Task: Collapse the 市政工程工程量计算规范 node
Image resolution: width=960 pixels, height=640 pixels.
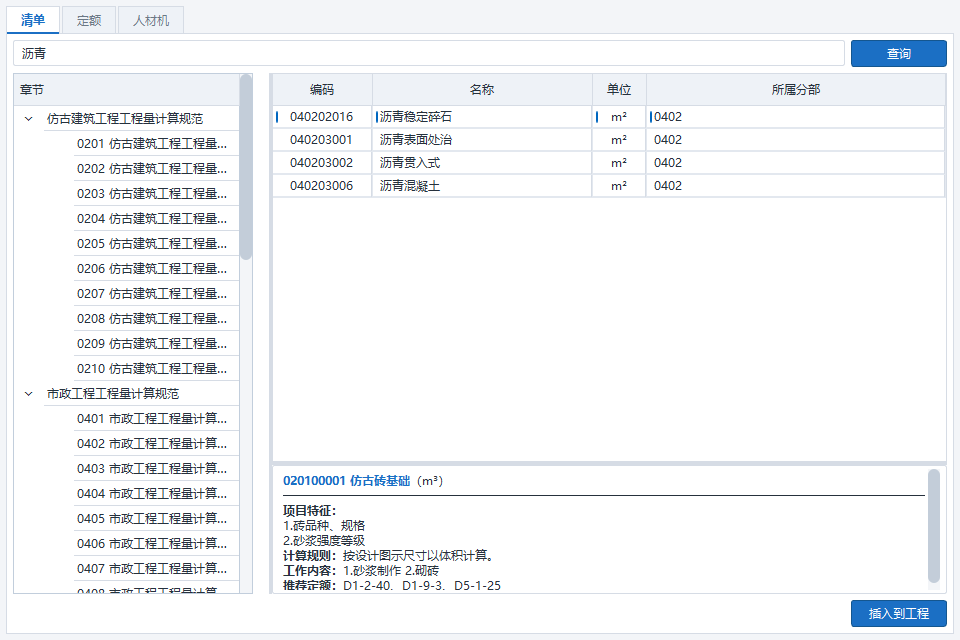Action: (29, 394)
